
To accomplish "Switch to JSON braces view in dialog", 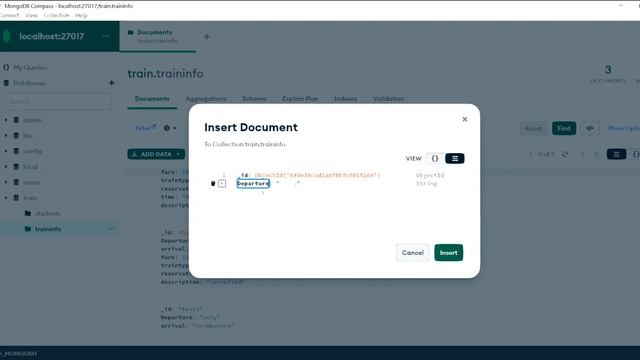I will click(x=435, y=158).
